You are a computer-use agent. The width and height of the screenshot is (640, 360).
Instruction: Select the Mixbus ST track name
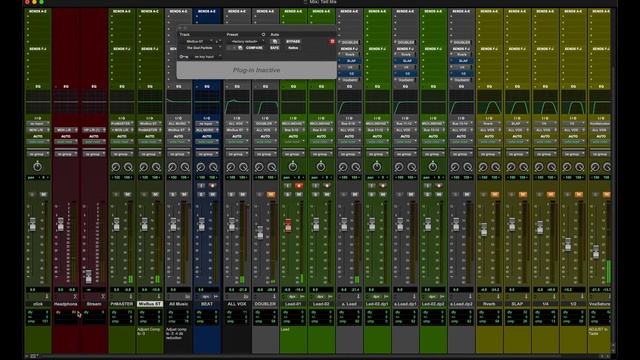click(150, 304)
